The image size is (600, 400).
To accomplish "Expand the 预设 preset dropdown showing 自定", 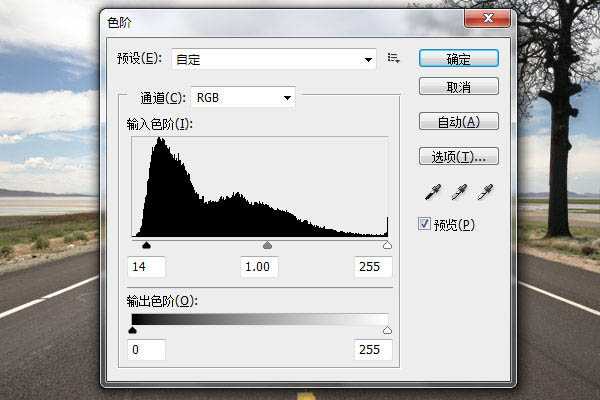I will [274, 60].
